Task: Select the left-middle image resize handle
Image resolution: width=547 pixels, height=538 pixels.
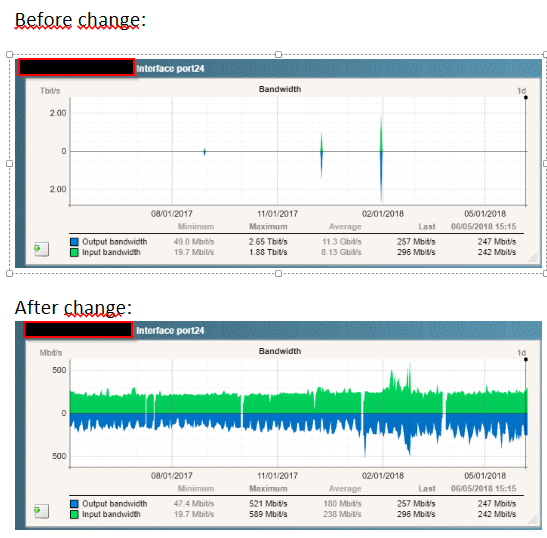Action: (9, 164)
